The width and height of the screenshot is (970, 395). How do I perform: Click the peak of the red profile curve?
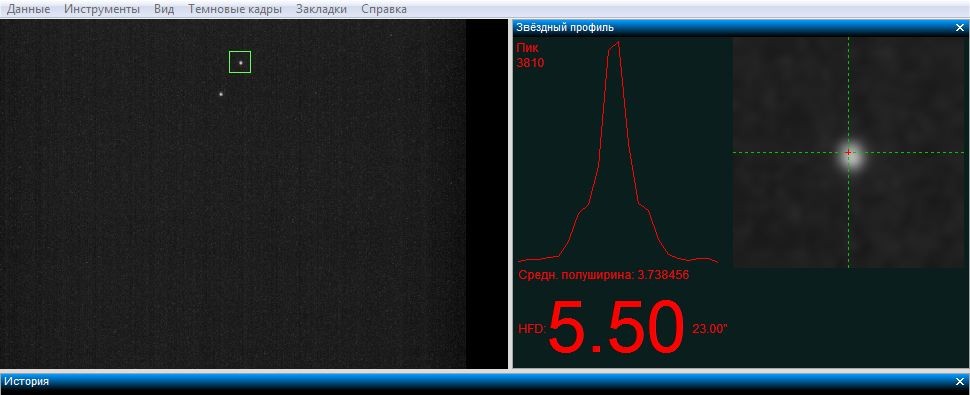tap(617, 43)
